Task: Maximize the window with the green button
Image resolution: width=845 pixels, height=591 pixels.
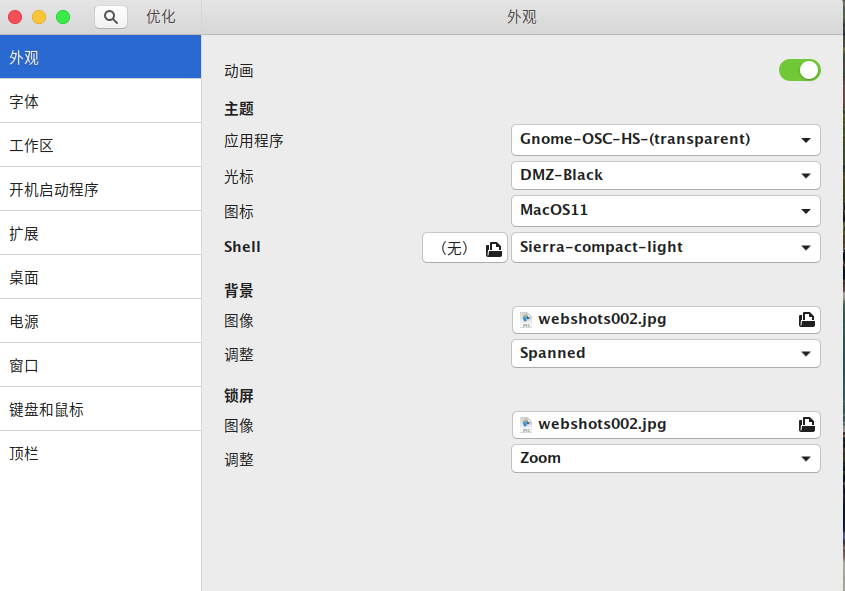Action: click(x=63, y=17)
